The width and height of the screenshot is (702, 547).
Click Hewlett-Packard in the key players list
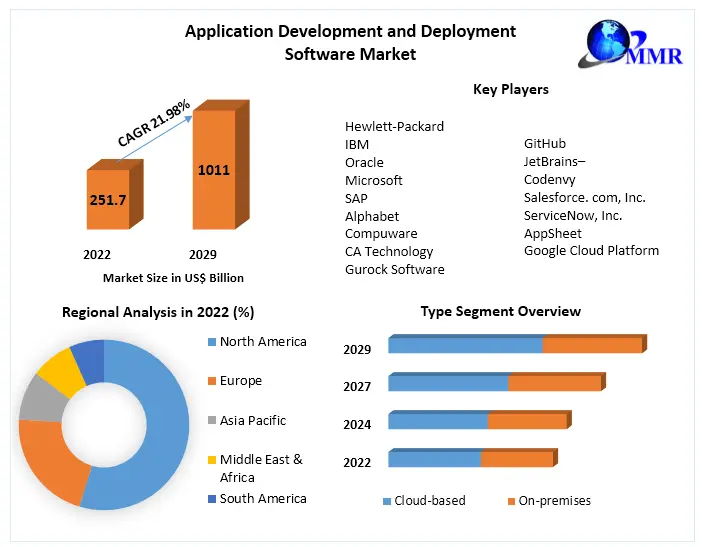tap(394, 127)
